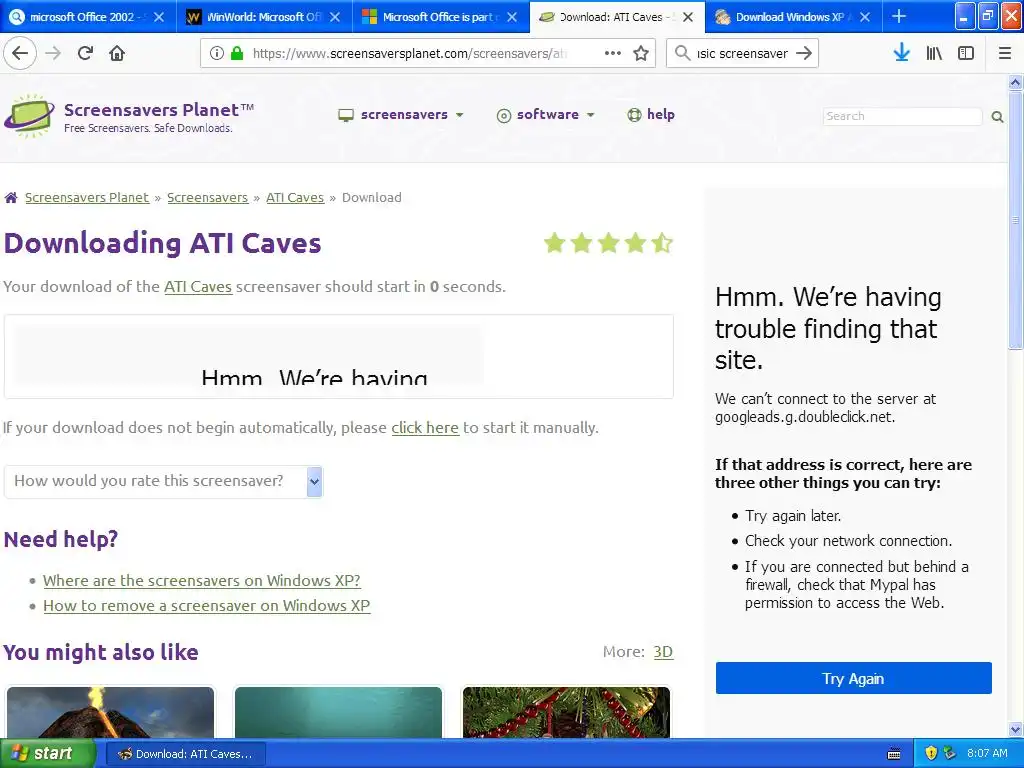Click into the site Search field

click(x=903, y=116)
